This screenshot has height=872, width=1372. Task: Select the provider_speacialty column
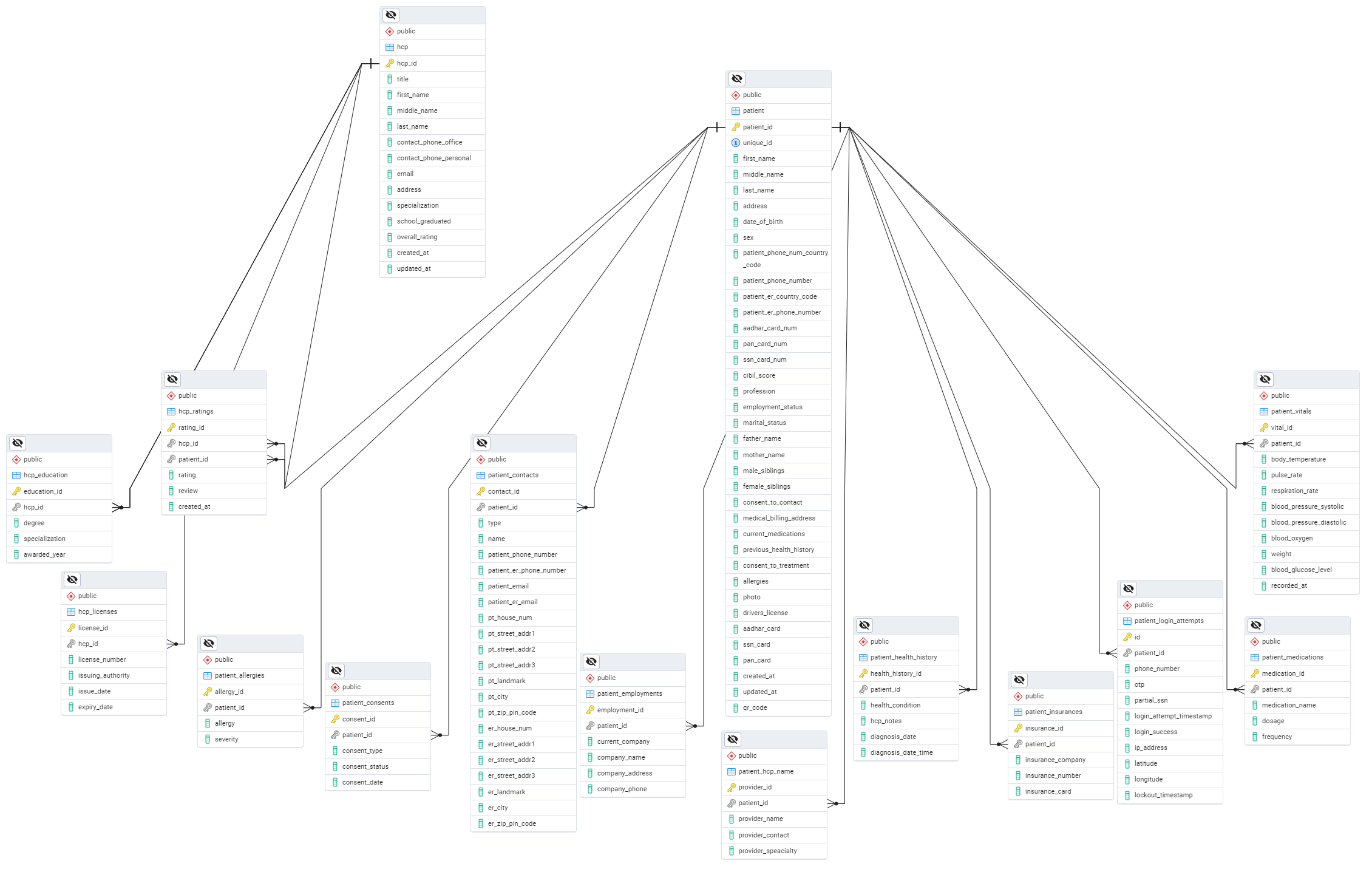pos(774,851)
